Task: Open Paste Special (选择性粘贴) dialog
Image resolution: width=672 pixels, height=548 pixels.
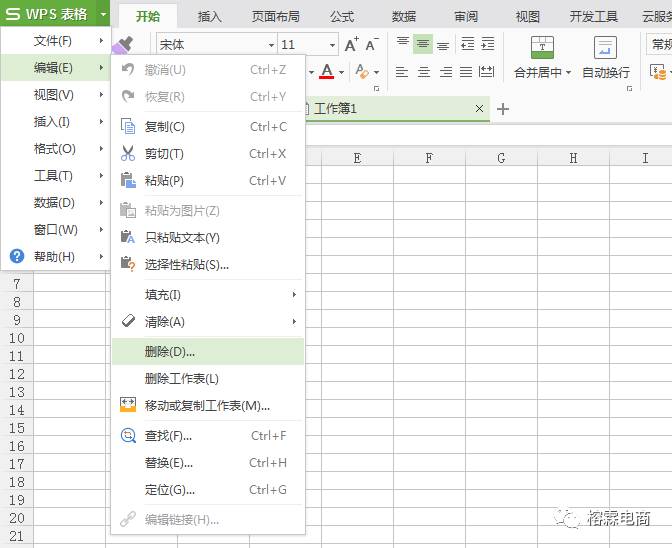Action: point(208,264)
